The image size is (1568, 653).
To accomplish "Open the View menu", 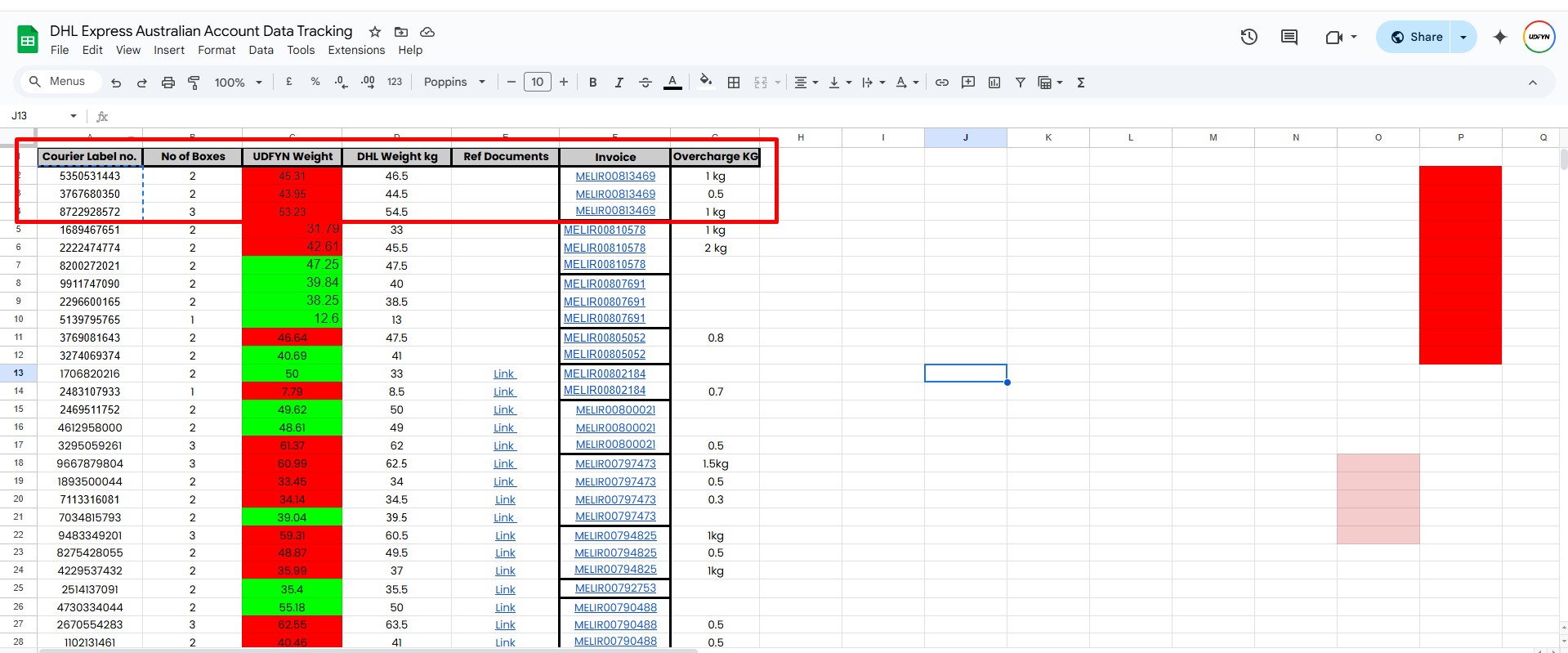I will tap(128, 50).
